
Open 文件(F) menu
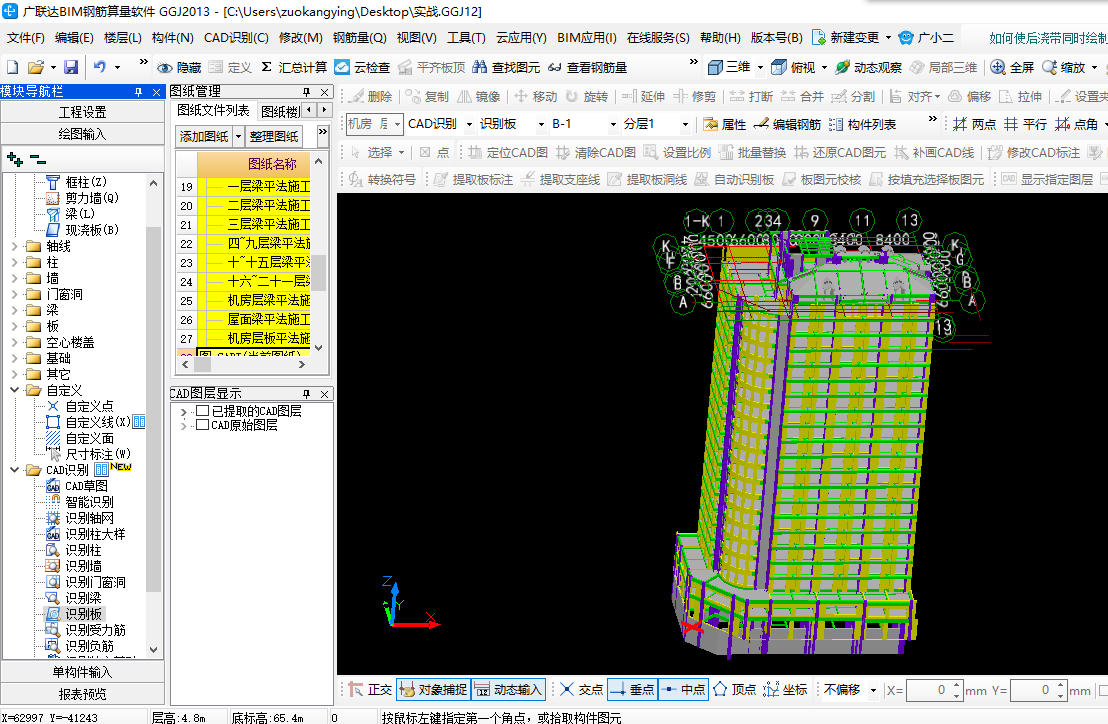pos(25,37)
